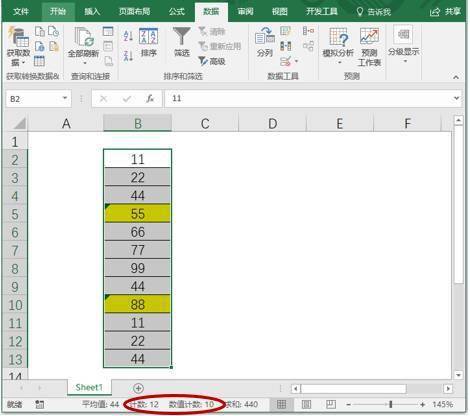The image size is (470, 416).
Task: Switch to Page Break Preview in status bar
Action: click(x=330, y=404)
